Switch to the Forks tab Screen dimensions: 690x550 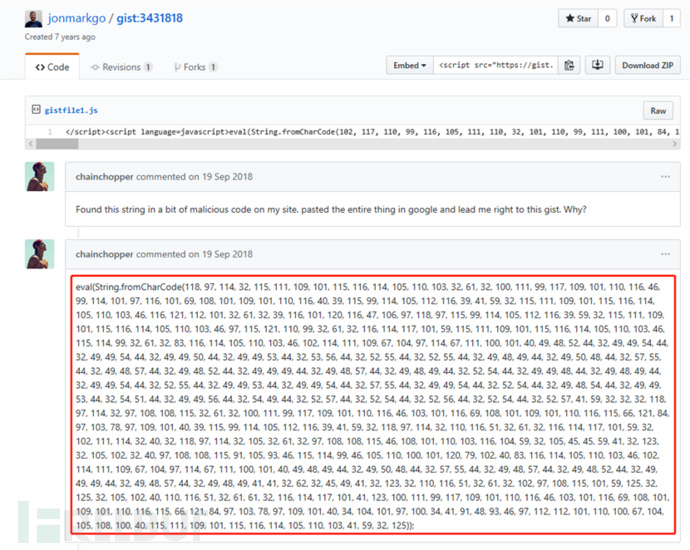click(195, 67)
